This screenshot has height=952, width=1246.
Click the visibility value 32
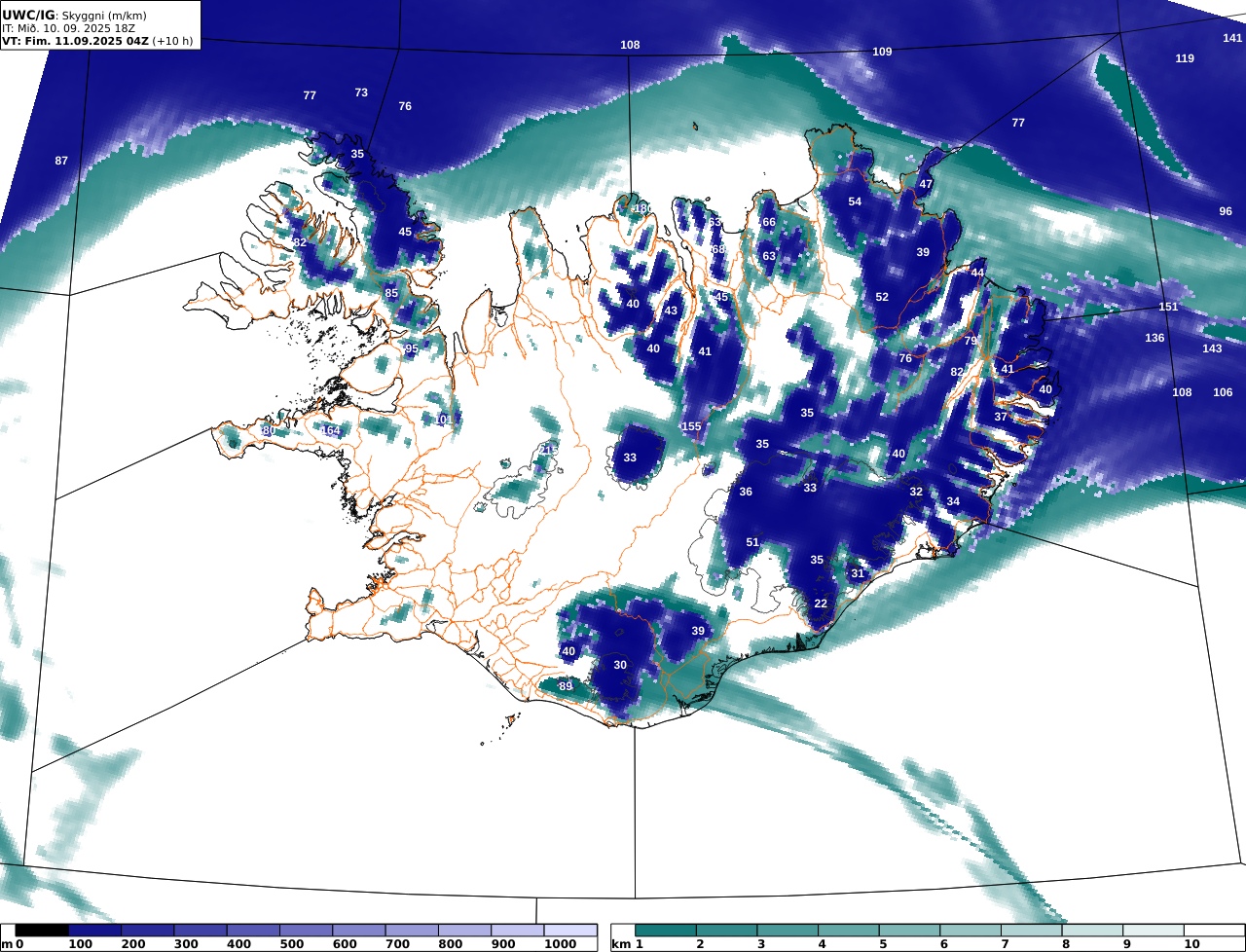[x=916, y=492]
